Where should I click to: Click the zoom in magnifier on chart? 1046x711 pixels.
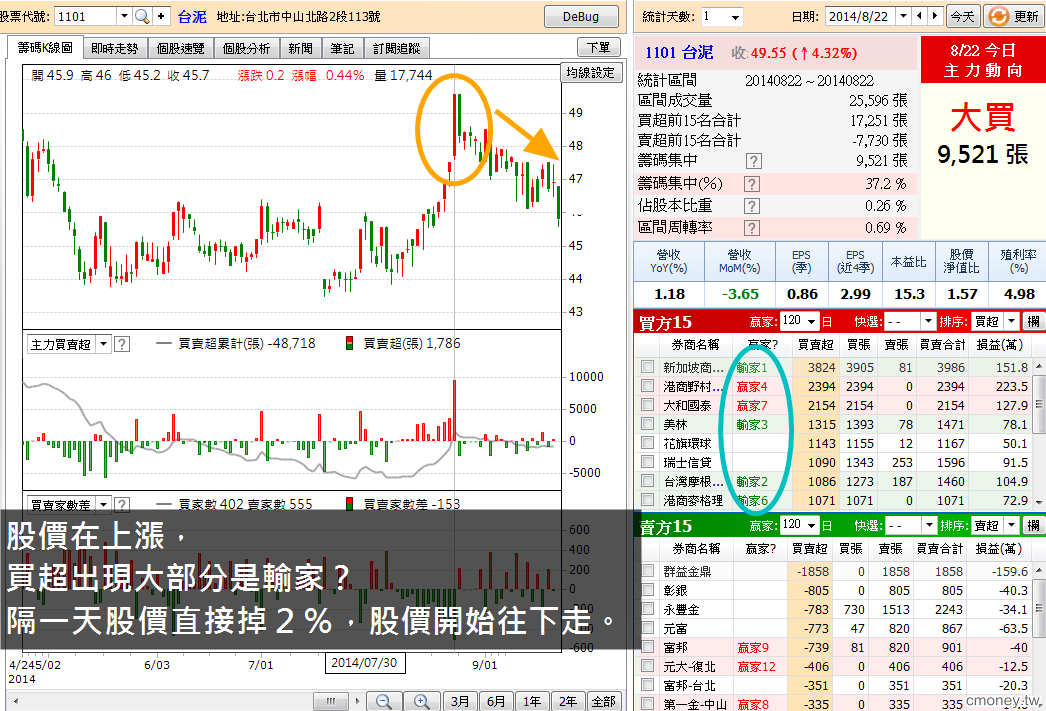[422, 701]
